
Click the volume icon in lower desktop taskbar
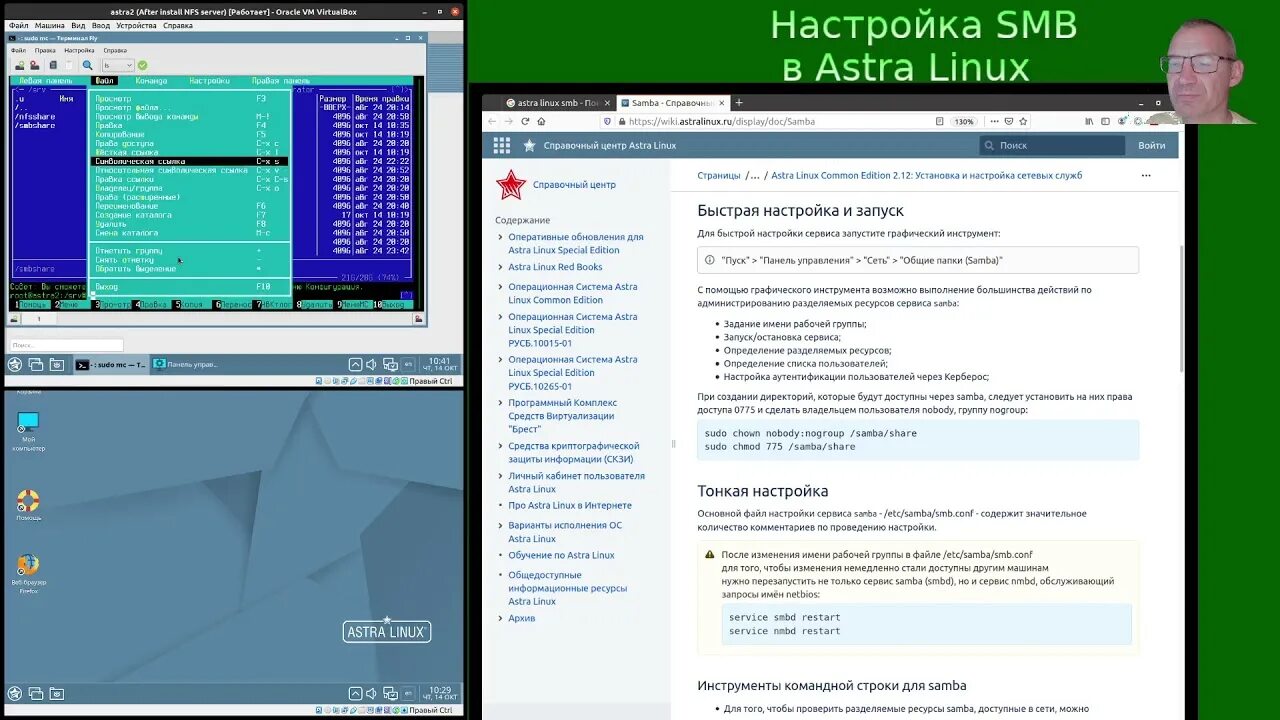(x=371, y=693)
